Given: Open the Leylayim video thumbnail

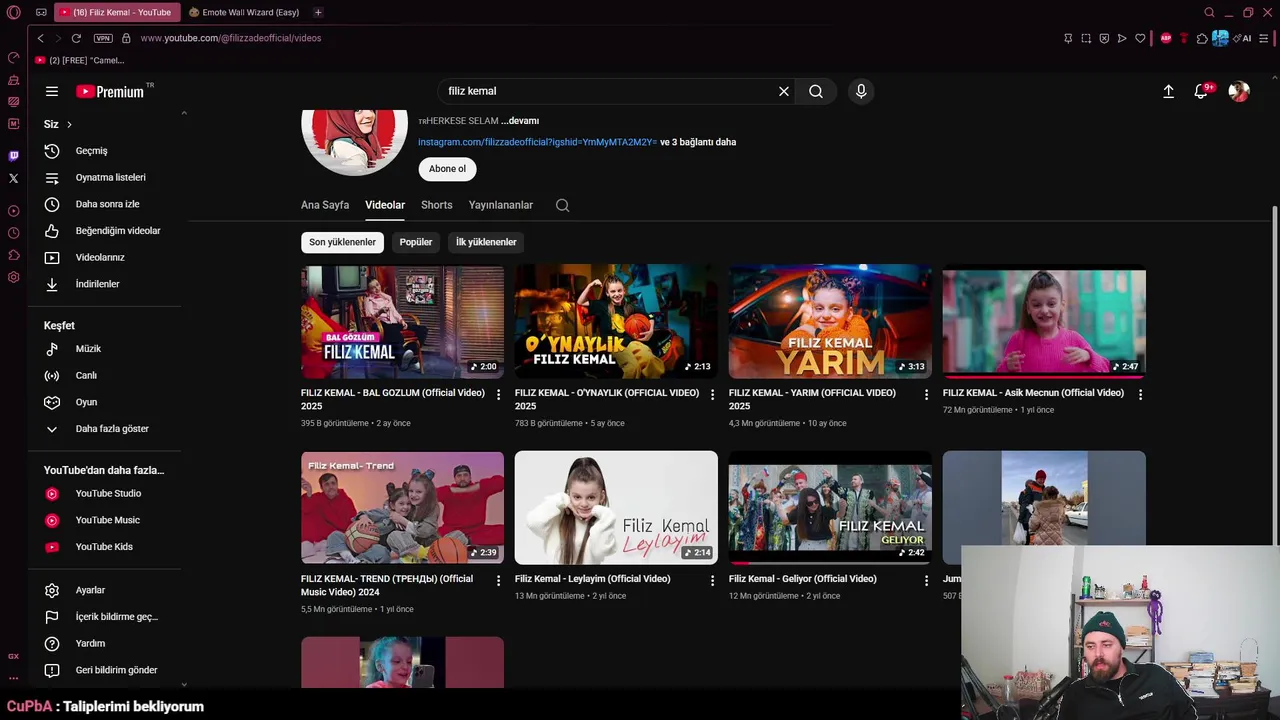Looking at the screenshot, I should 616,507.
